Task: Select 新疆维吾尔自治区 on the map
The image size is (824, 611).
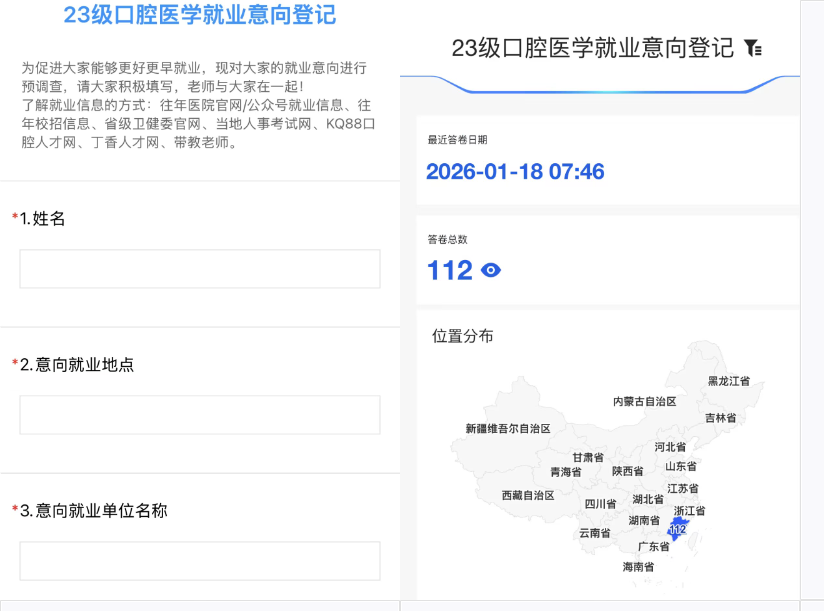Action: [508, 429]
